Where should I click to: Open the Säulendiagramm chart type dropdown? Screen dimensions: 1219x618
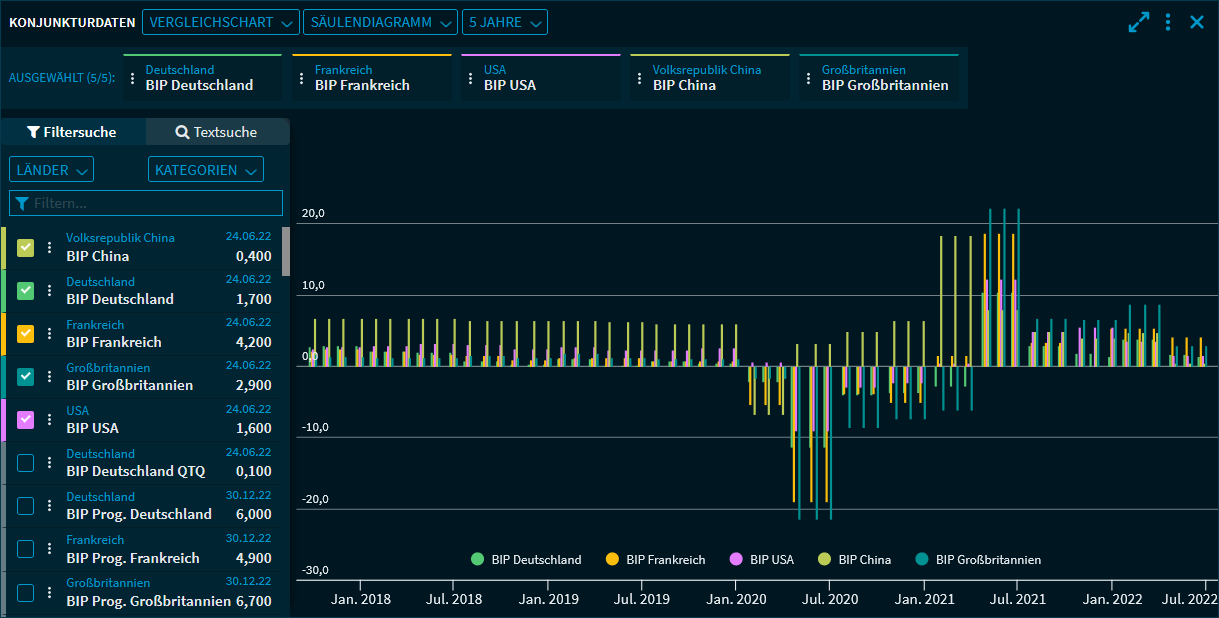(380, 22)
